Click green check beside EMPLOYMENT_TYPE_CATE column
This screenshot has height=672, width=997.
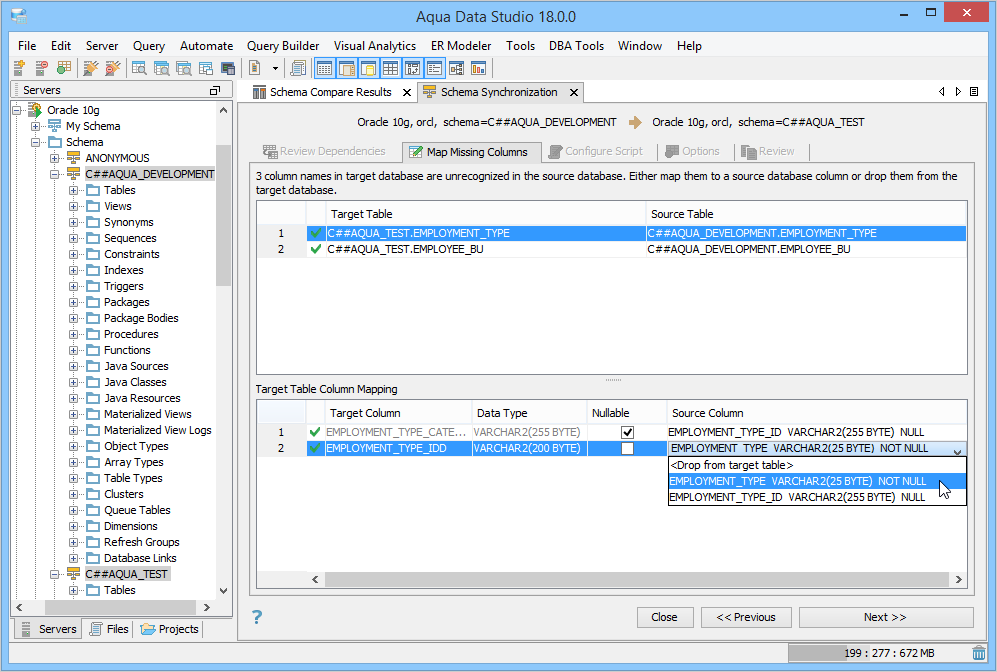(x=315, y=432)
